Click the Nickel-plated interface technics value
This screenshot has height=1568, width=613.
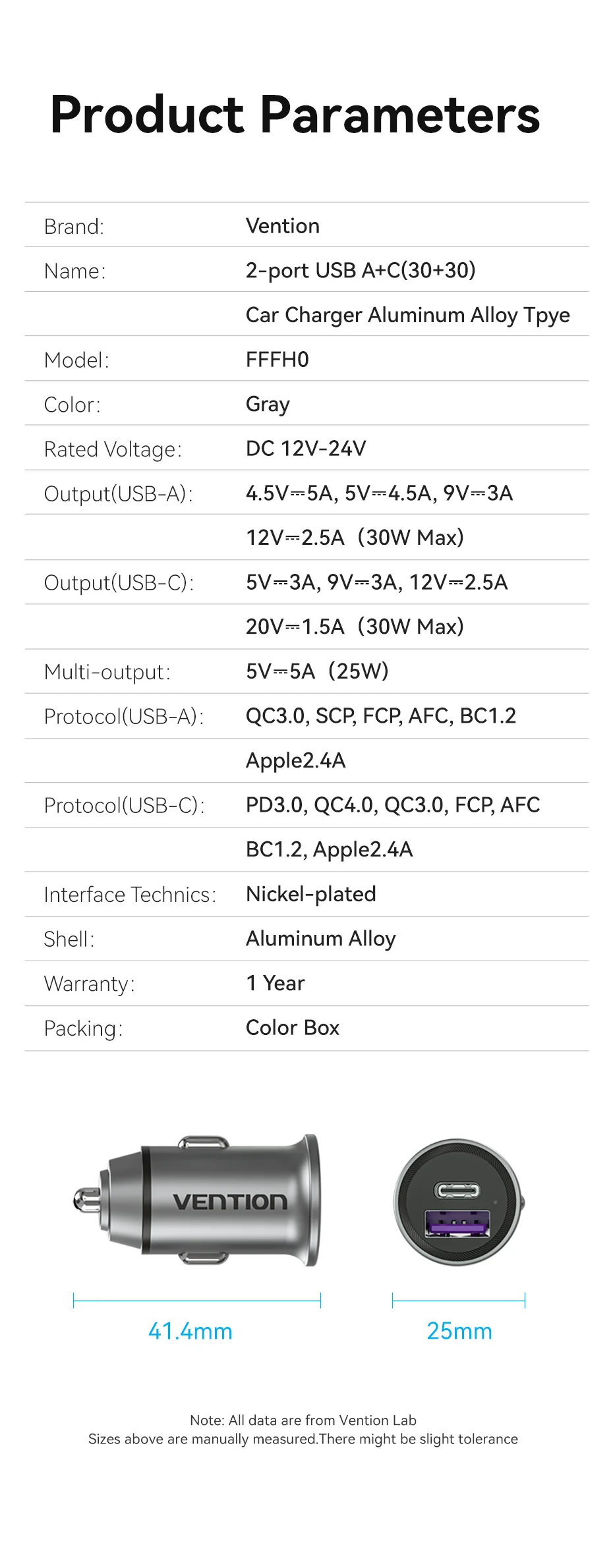click(310, 894)
